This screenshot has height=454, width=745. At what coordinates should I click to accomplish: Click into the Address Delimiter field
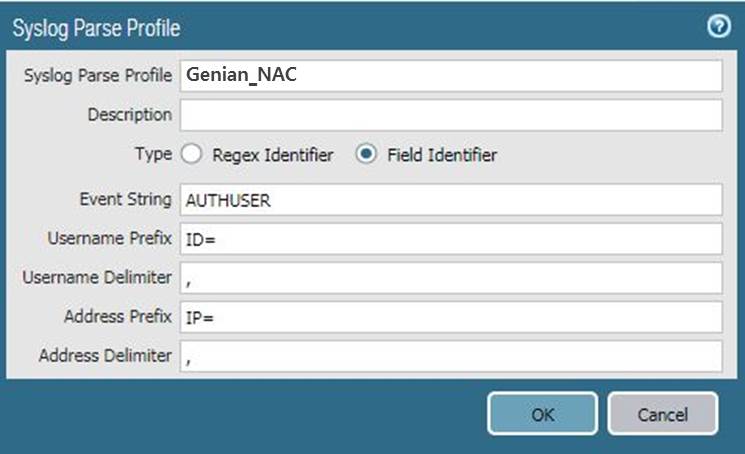click(x=450, y=355)
